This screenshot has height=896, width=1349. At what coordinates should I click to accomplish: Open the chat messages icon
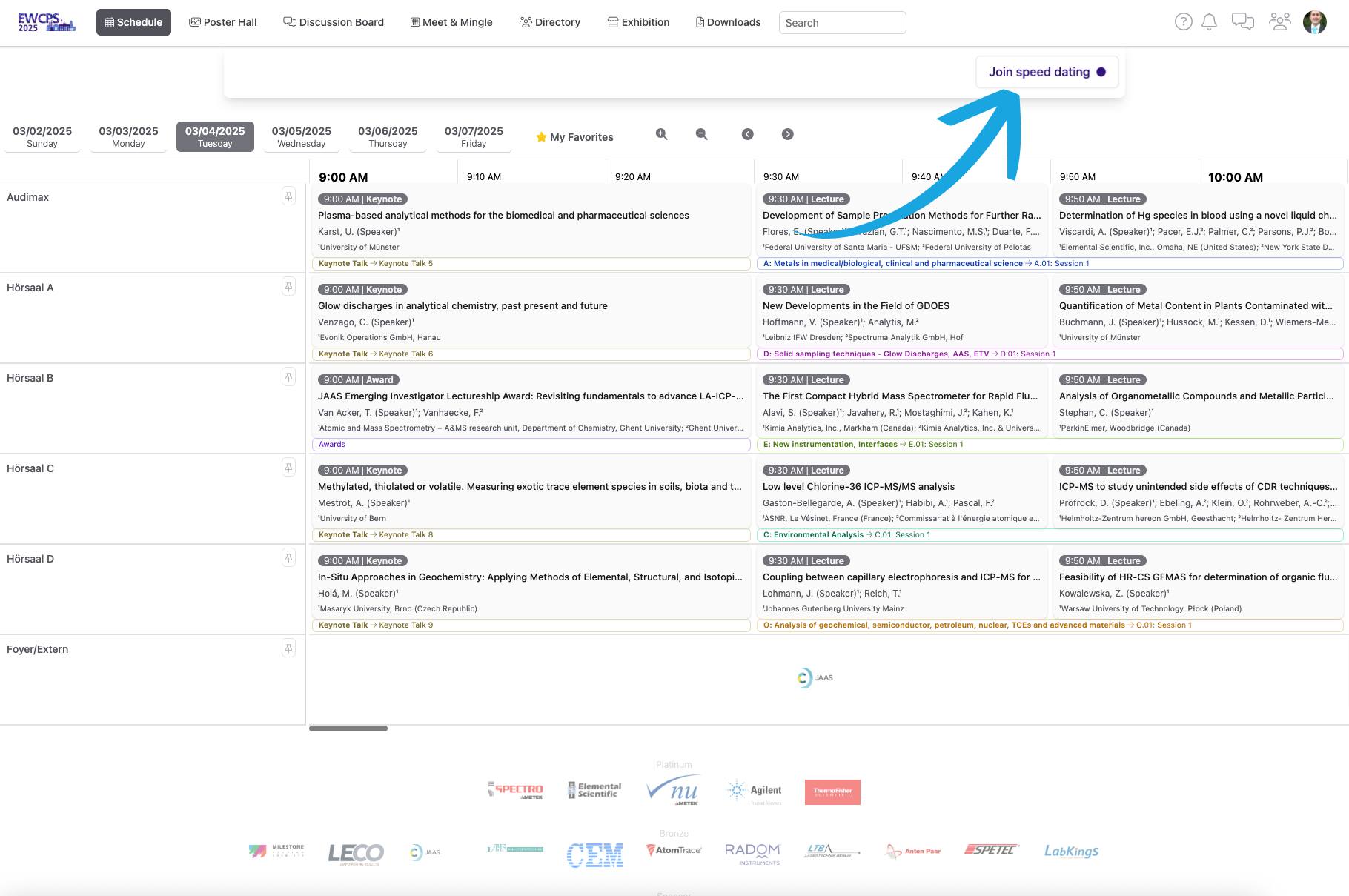click(1242, 22)
